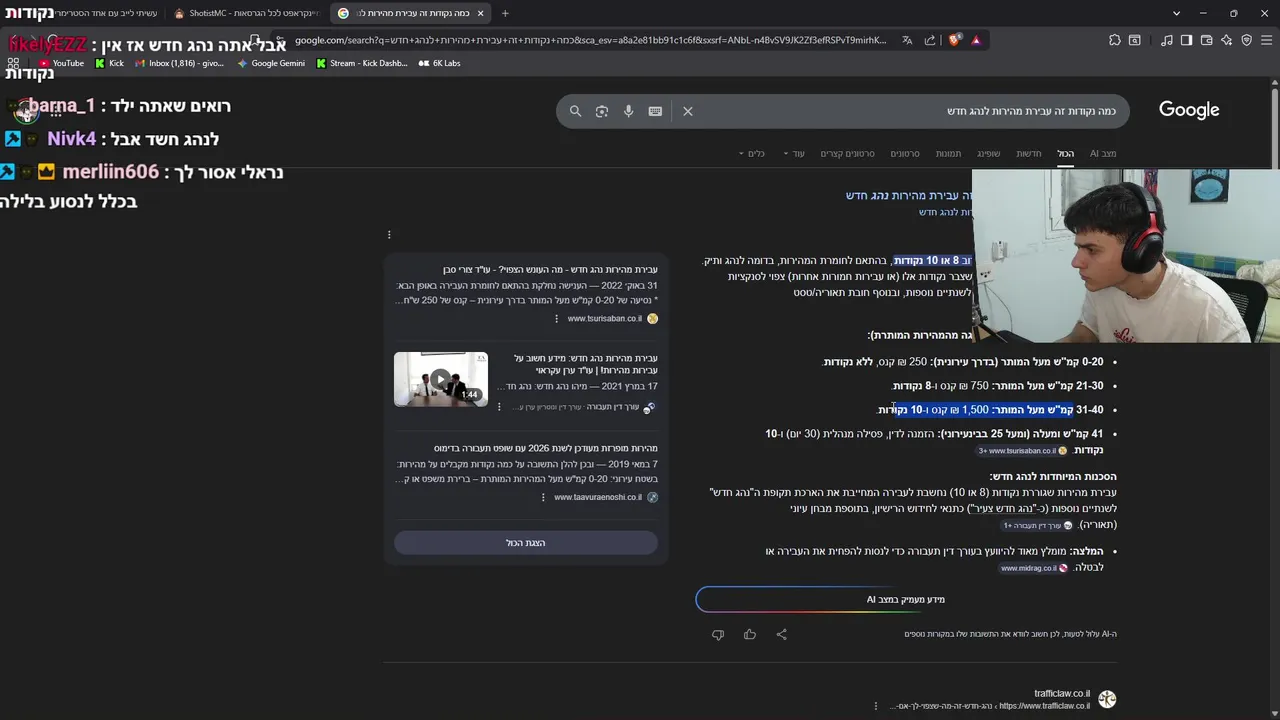Open Google Lens image search icon
The height and width of the screenshot is (720, 1280).
pyautogui.click(x=602, y=111)
